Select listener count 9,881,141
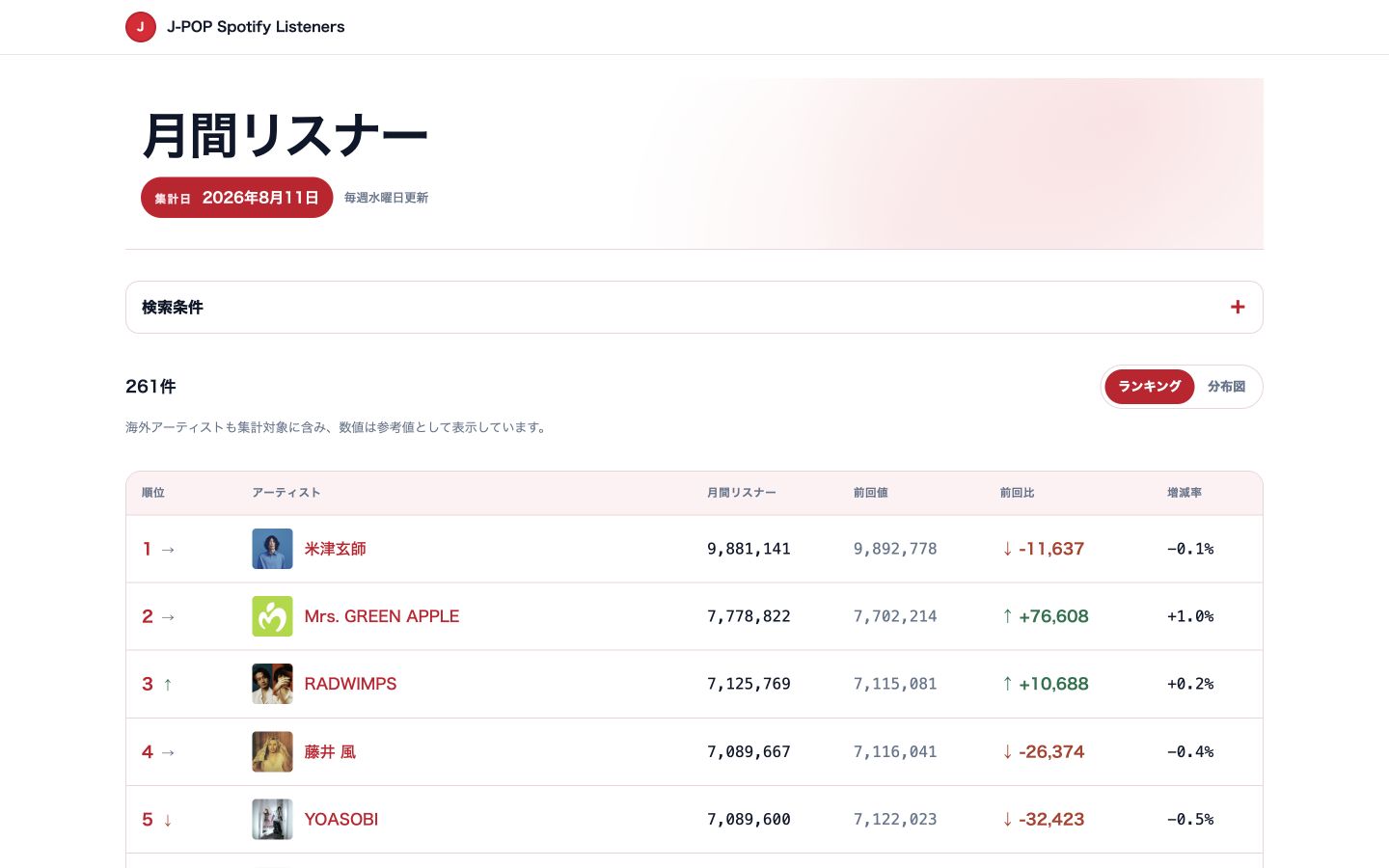The height and width of the screenshot is (868, 1389). (x=749, y=549)
